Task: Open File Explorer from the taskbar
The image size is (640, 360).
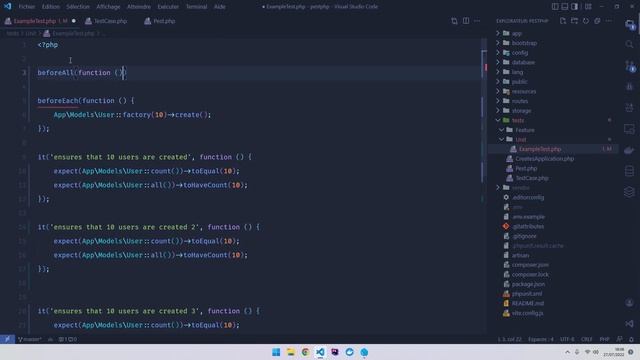Action: (291, 352)
